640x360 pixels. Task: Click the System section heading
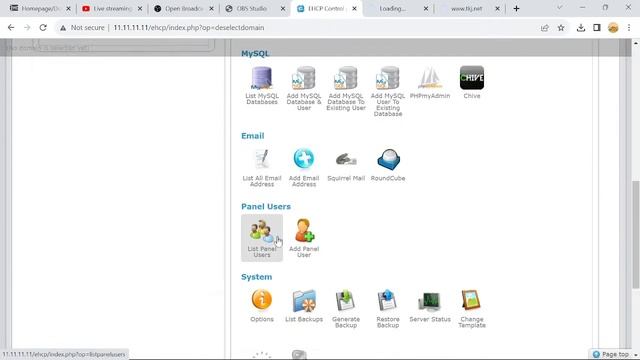click(x=256, y=277)
